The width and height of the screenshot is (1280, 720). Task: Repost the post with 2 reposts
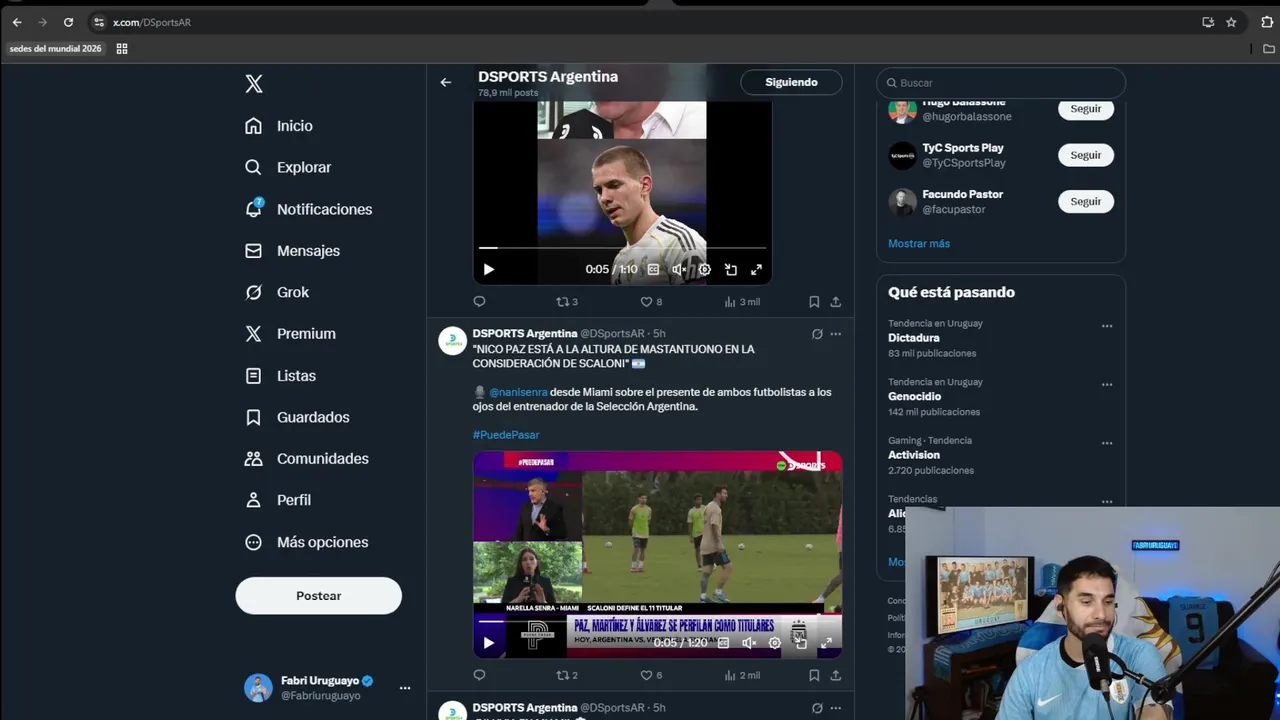[567, 675]
